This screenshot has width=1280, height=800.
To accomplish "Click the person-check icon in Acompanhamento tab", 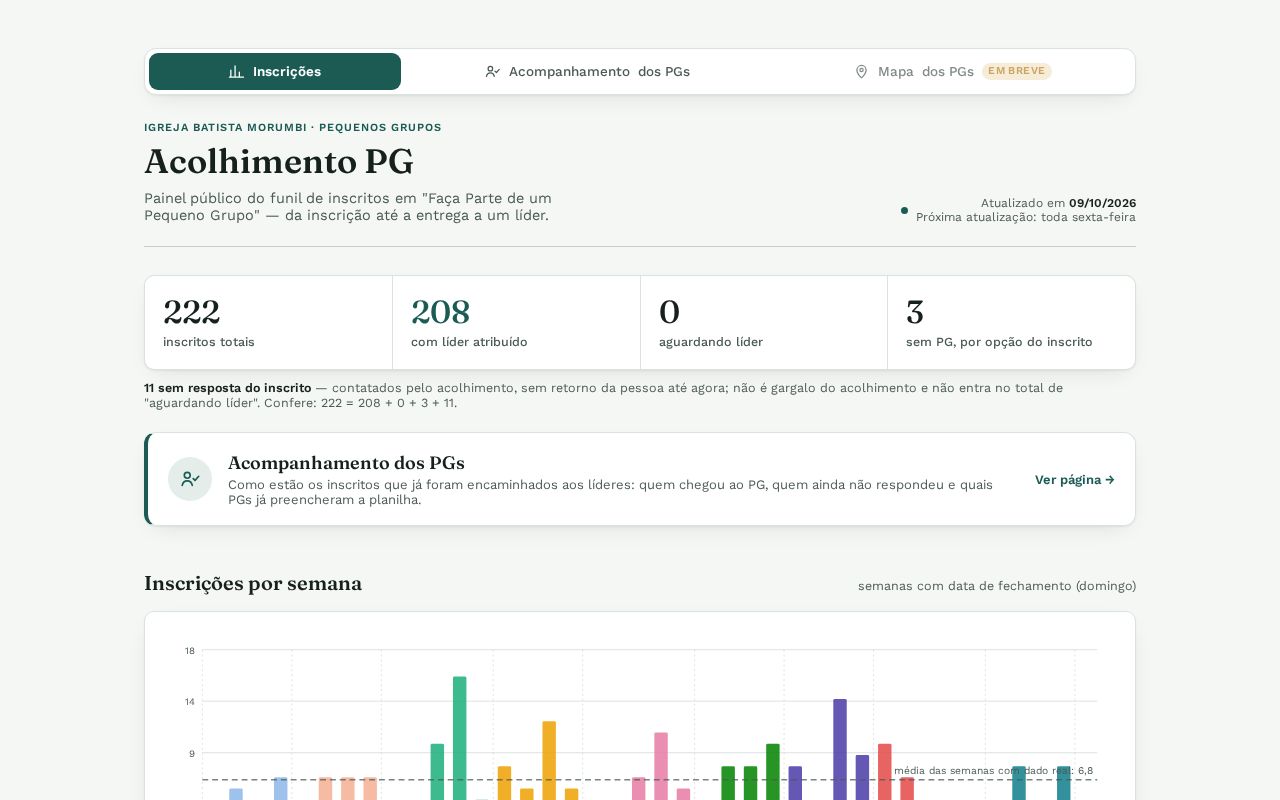I will 493,72.
